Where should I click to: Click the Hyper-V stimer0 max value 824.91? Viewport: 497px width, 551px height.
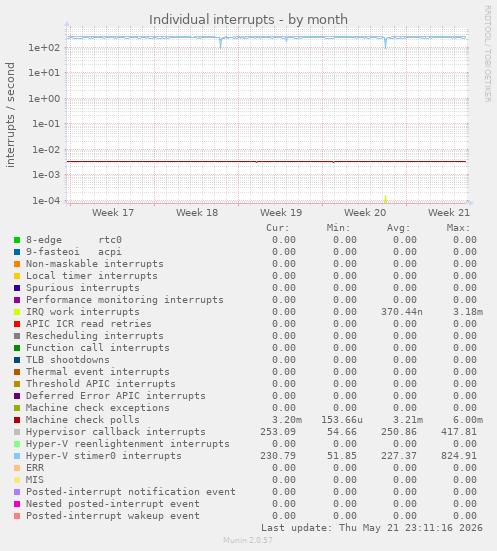(459, 456)
